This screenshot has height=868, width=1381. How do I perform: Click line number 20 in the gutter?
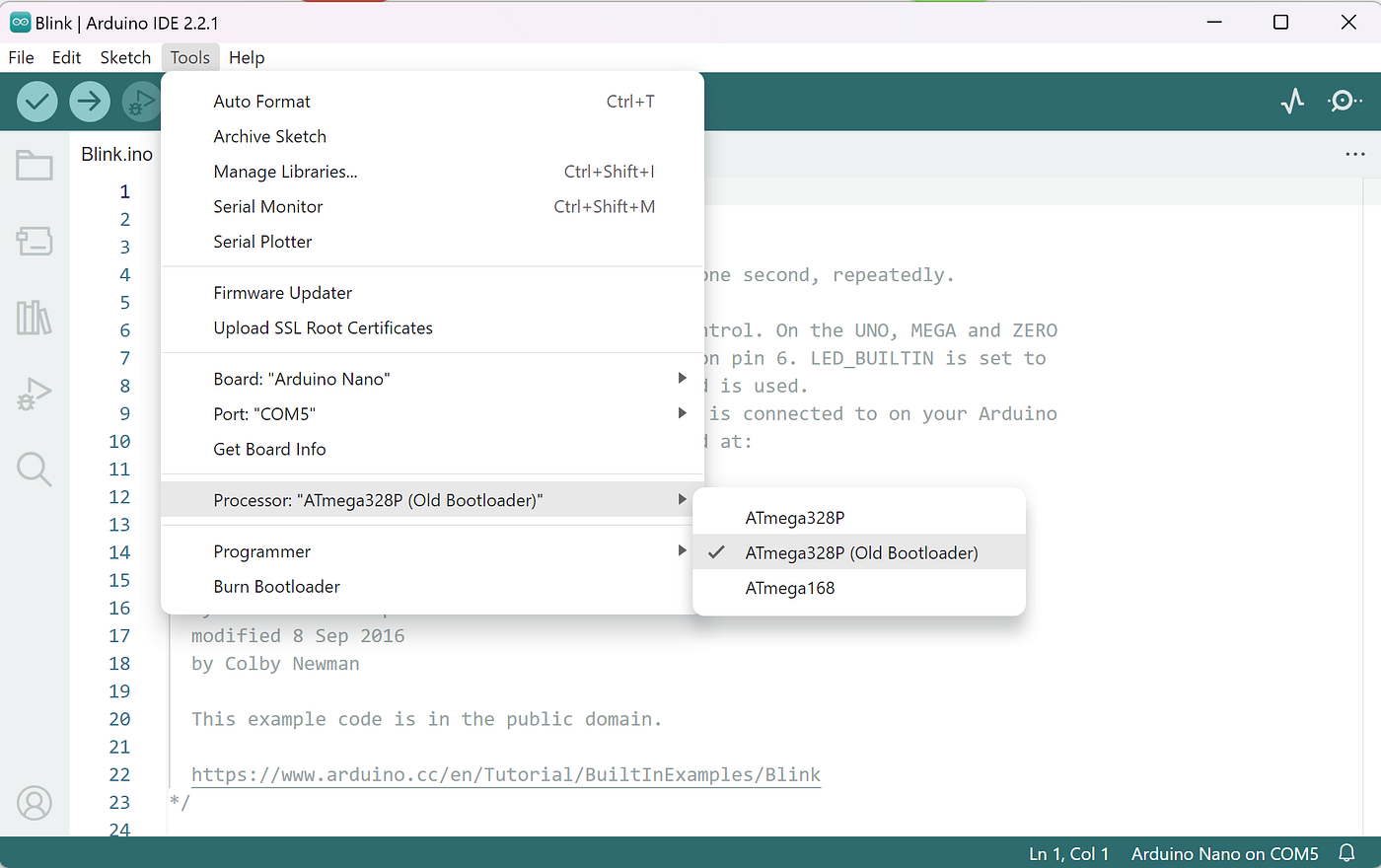119,719
